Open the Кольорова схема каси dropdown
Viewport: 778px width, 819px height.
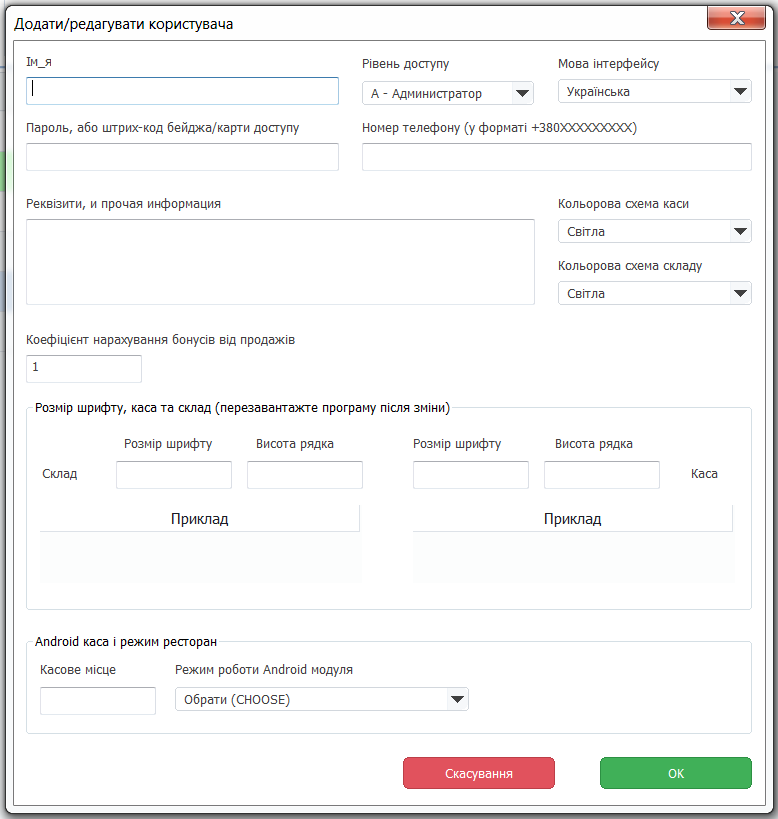coord(654,231)
